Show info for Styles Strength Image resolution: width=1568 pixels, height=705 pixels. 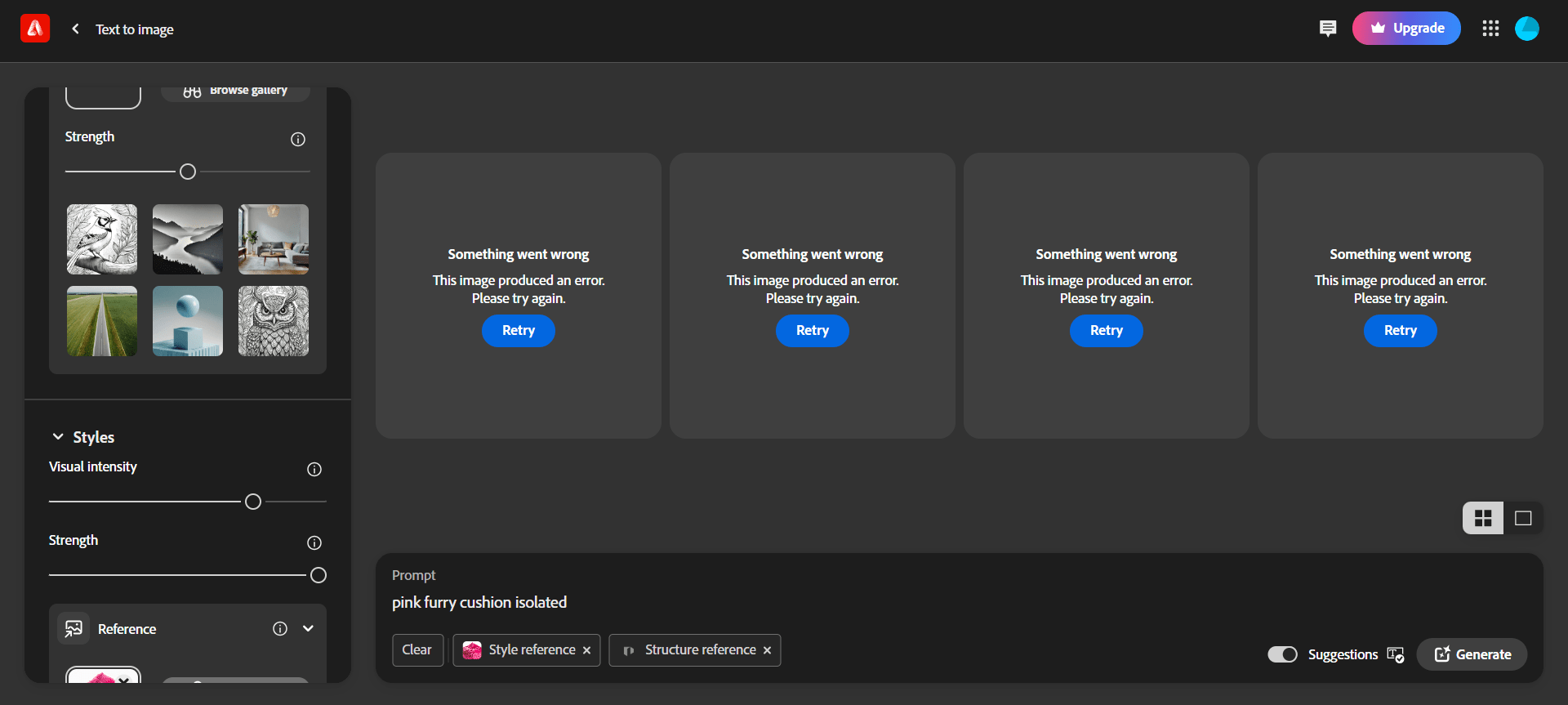(x=314, y=542)
